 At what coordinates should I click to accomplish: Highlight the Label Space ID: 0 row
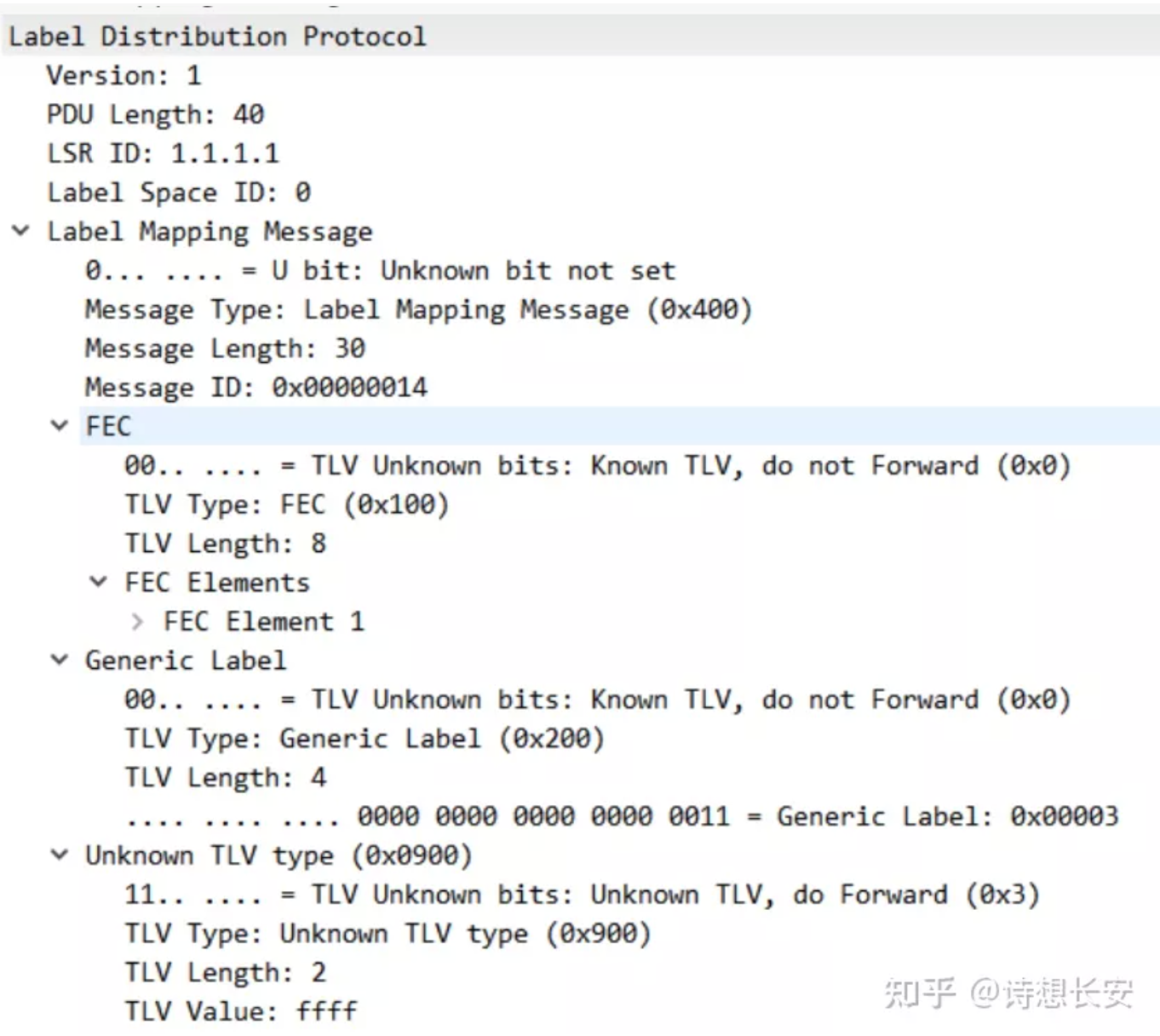[x=179, y=193]
